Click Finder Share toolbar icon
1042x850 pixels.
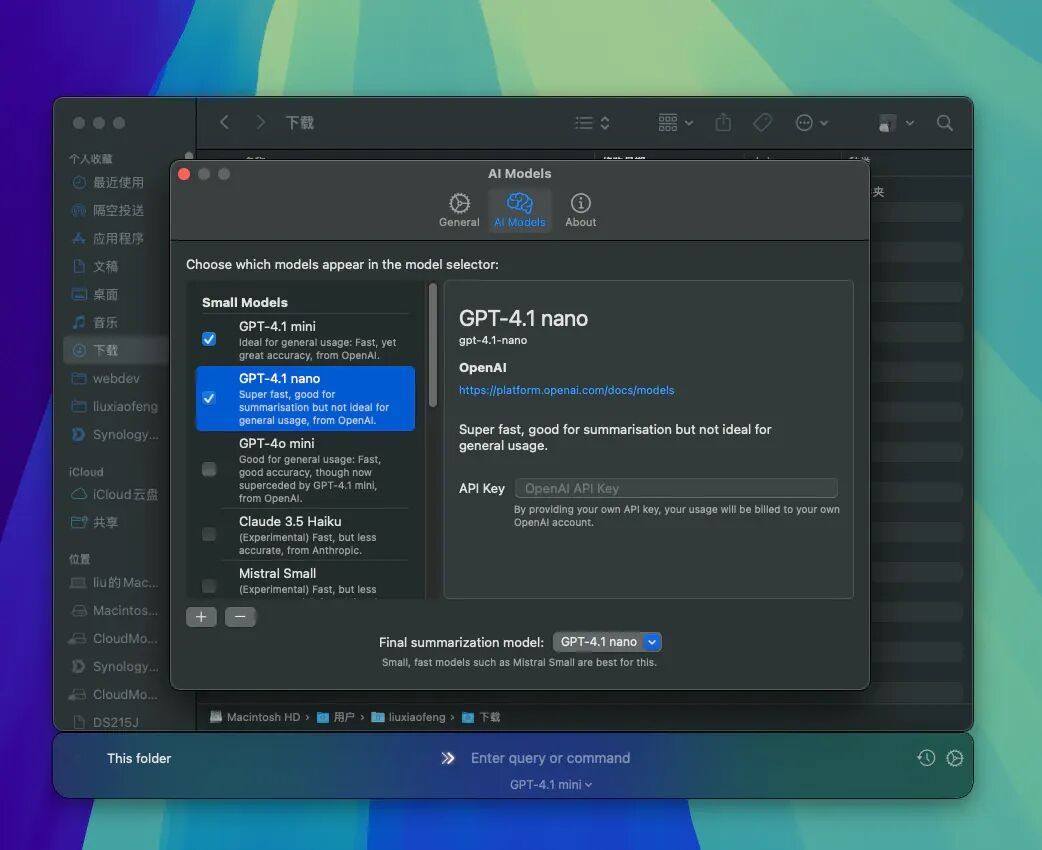click(x=723, y=122)
